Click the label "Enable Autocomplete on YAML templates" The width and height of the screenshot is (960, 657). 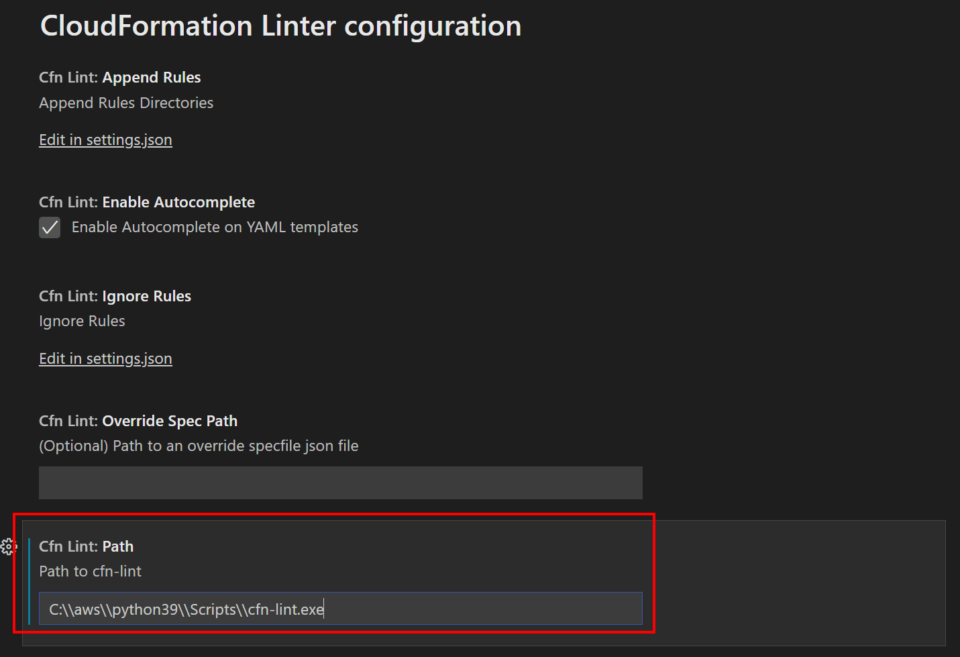213,227
